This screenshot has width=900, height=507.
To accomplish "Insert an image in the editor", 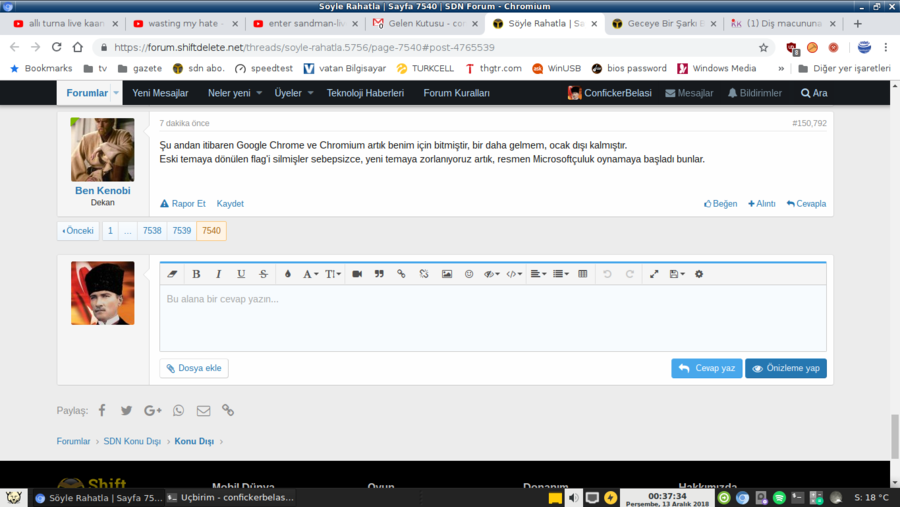I will pyautogui.click(x=447, y=274).
